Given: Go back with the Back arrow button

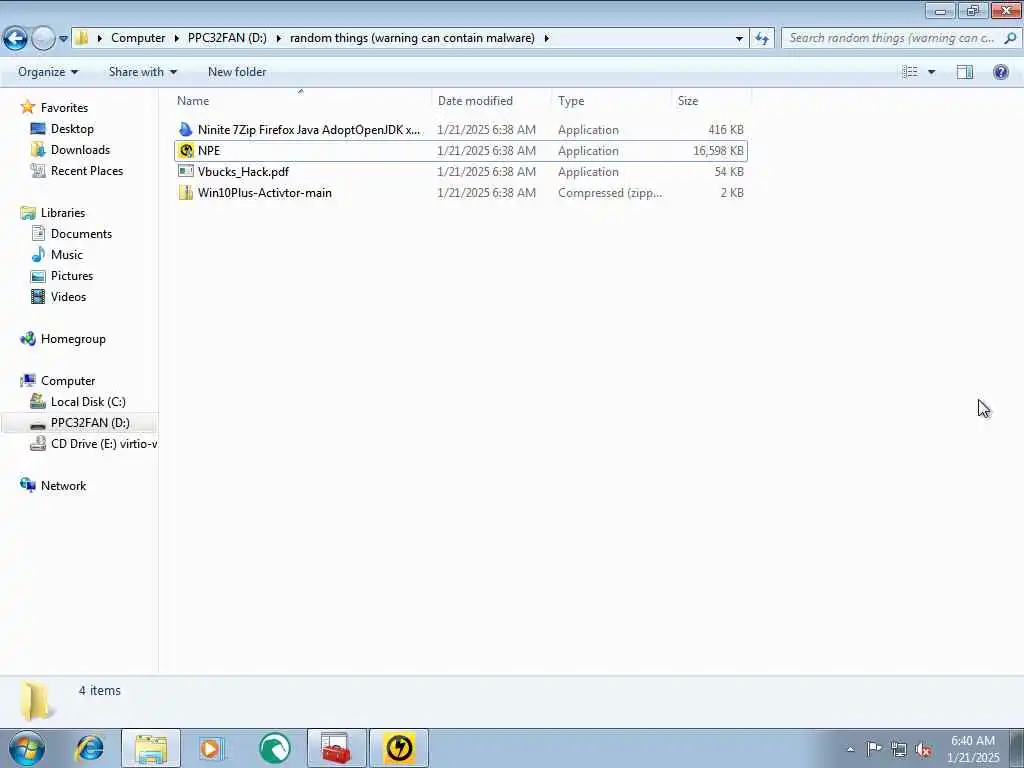Looking at the screenshot, I should tap(15, 39).
